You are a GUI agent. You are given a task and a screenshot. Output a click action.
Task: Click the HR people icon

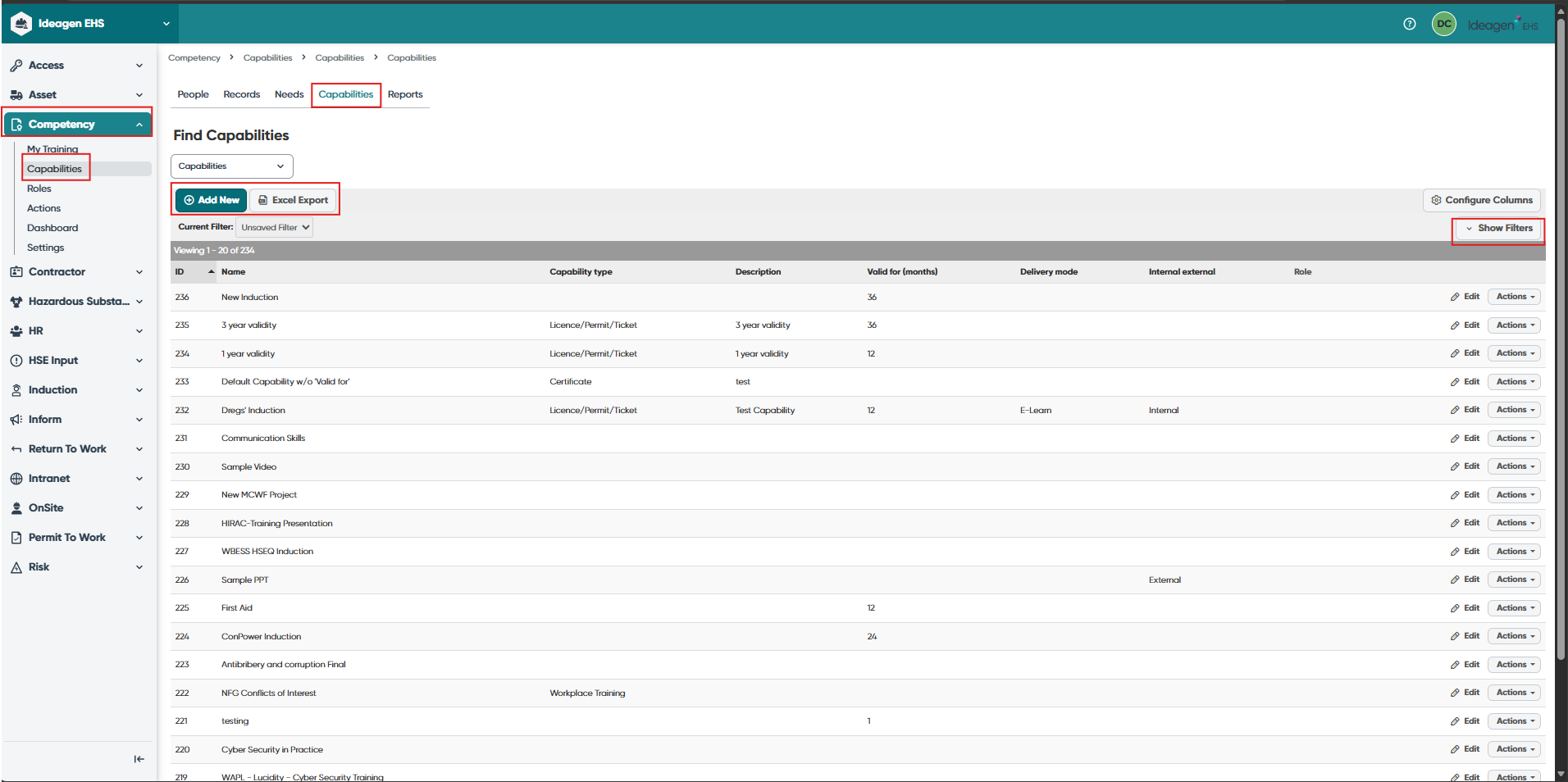click(x=16, y=331)
